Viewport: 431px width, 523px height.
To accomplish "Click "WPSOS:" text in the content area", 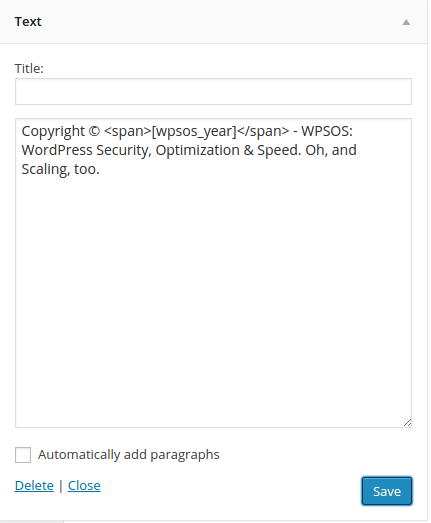I will (x=327, y=131).
